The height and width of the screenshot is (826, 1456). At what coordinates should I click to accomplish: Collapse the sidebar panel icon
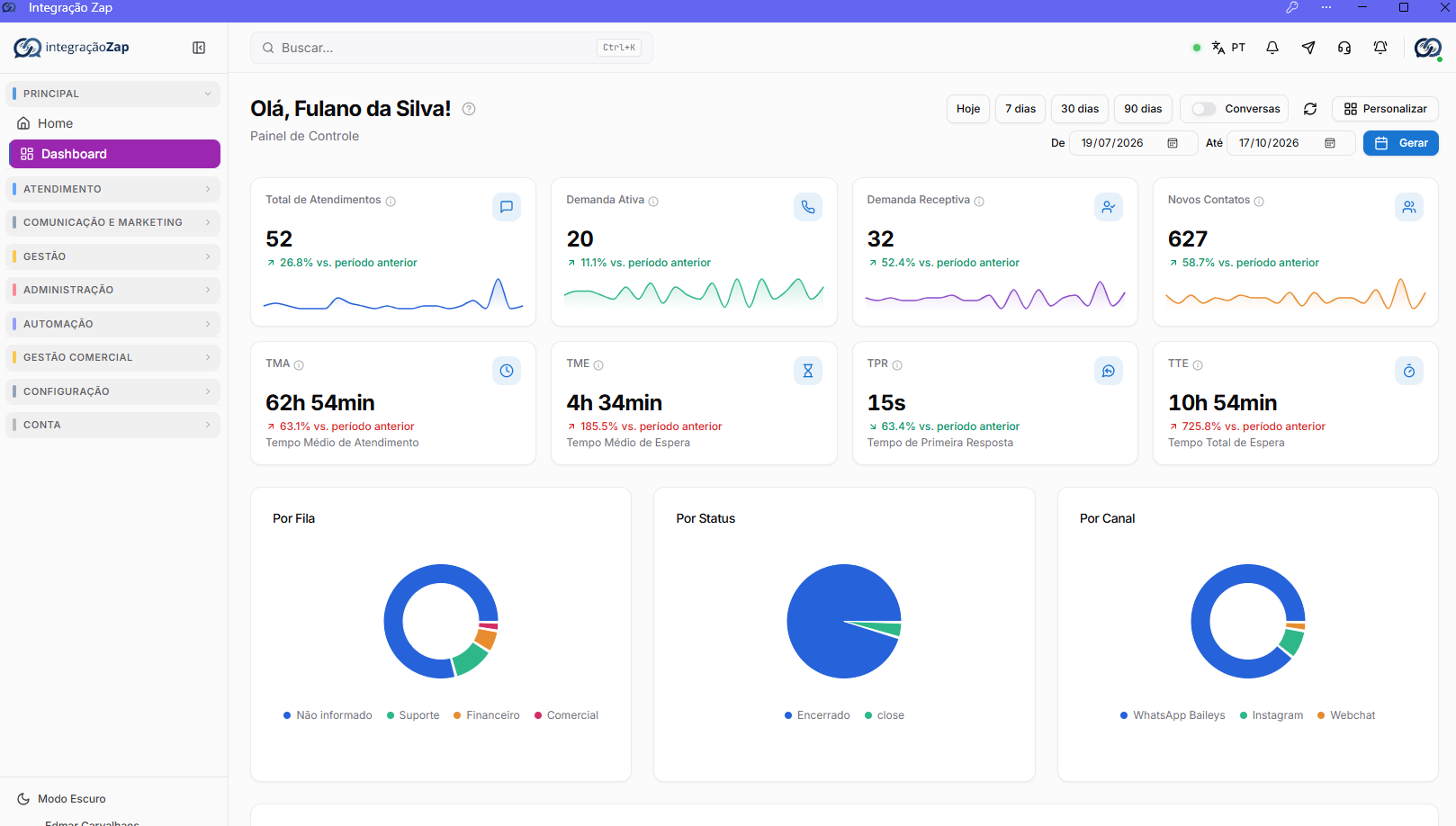point(199,48)
